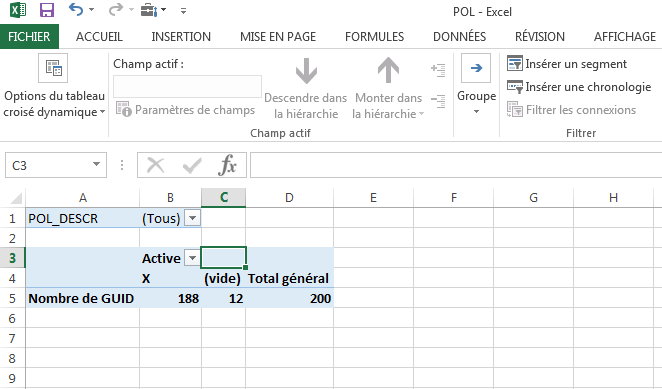662x389 pixels.
Task: Save the workbook with floppy icon
Action: pos(47,10)
